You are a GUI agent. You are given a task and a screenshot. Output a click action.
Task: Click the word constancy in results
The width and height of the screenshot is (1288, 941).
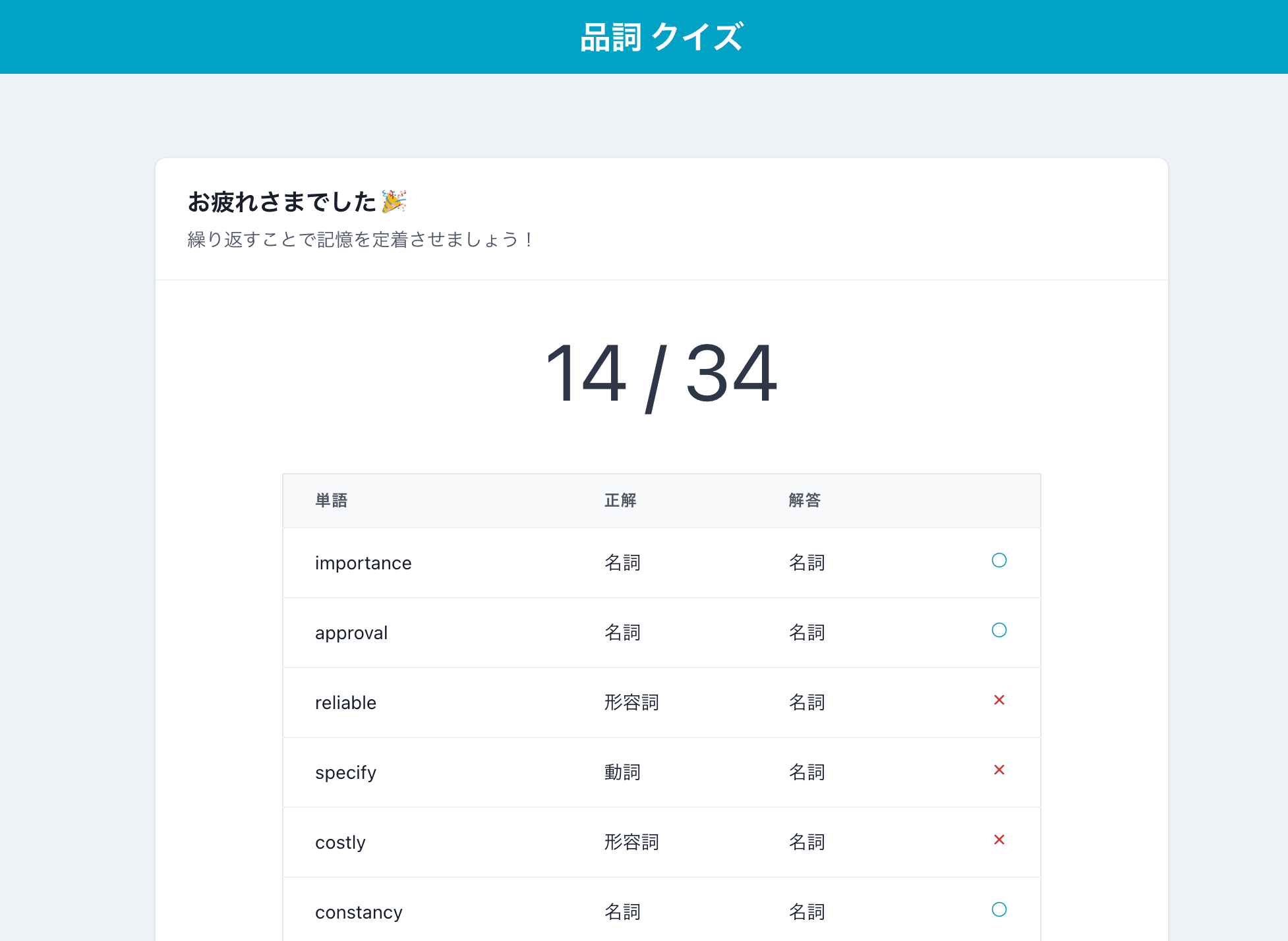click(359, 913)
